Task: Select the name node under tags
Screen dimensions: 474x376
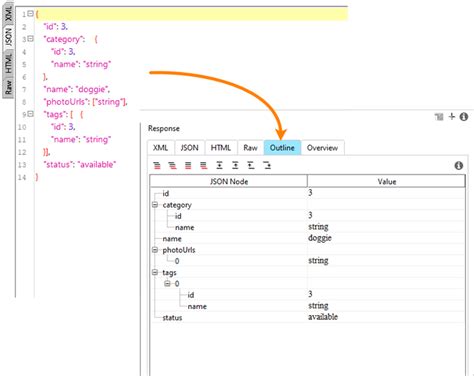Action: (197, 306)
